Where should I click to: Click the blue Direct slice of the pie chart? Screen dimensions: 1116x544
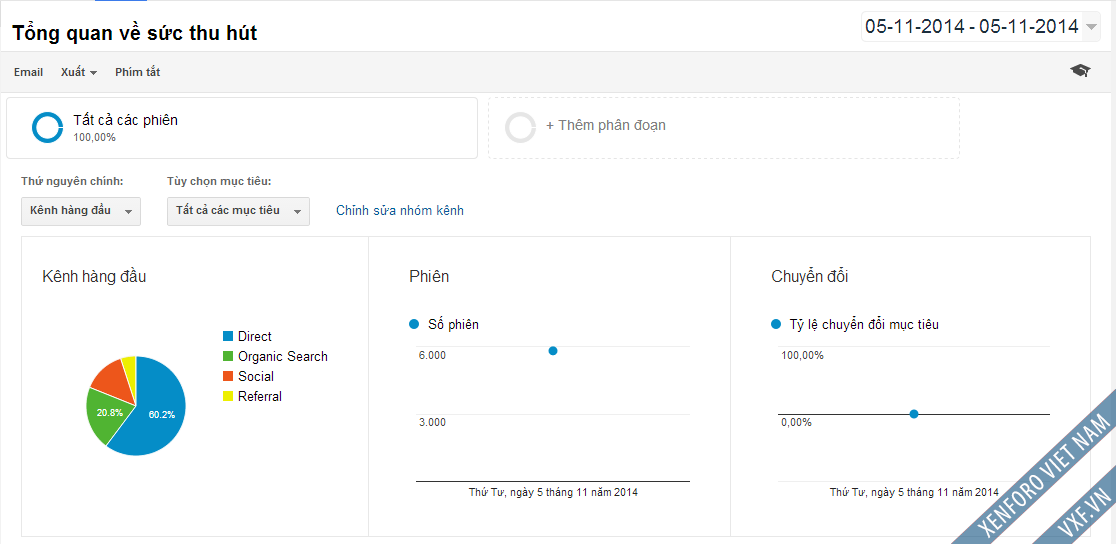point(158,413)
